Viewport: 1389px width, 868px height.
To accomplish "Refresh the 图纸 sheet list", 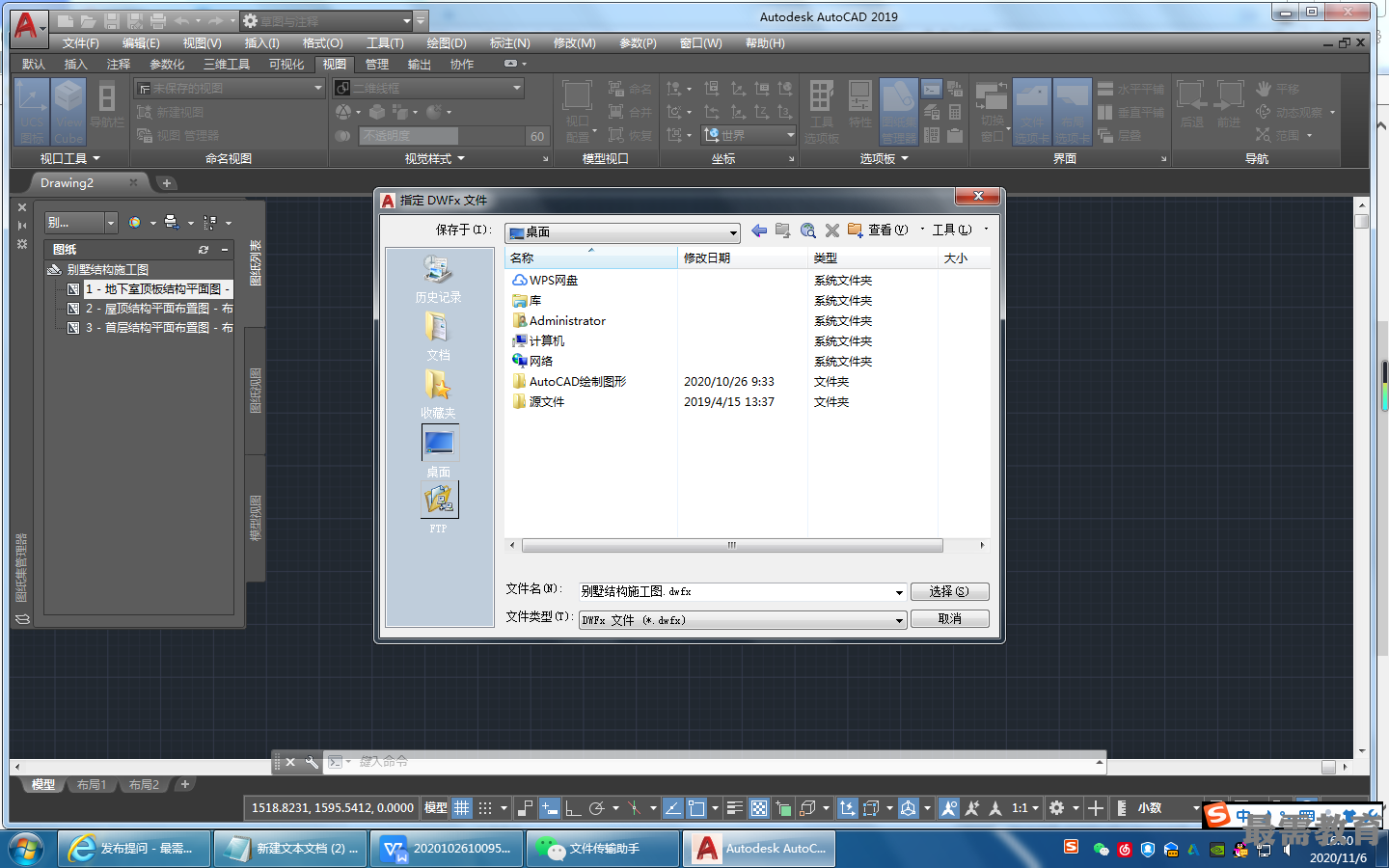I will pos(204,250).
